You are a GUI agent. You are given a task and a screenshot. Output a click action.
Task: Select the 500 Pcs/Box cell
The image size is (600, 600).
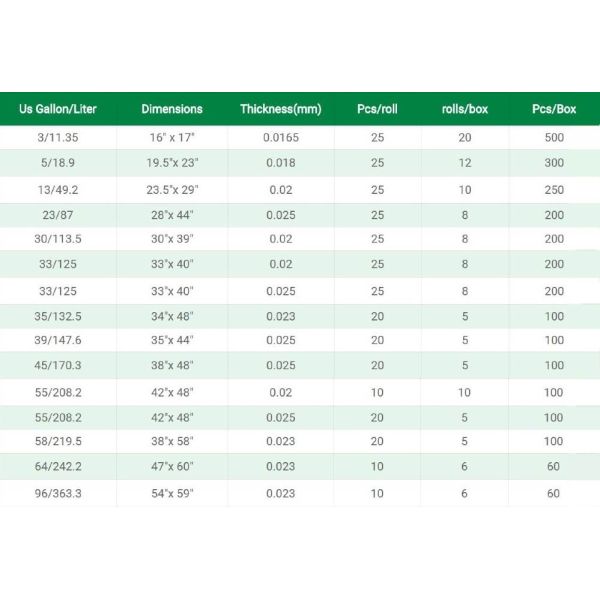(x=554, y=137)
